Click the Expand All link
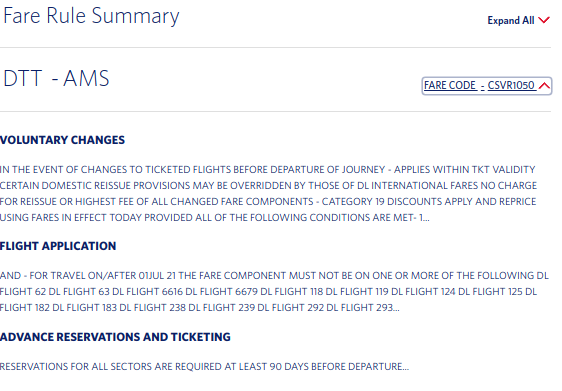The height and width of the screenshot is (391, 562). (x=518, y=20)
